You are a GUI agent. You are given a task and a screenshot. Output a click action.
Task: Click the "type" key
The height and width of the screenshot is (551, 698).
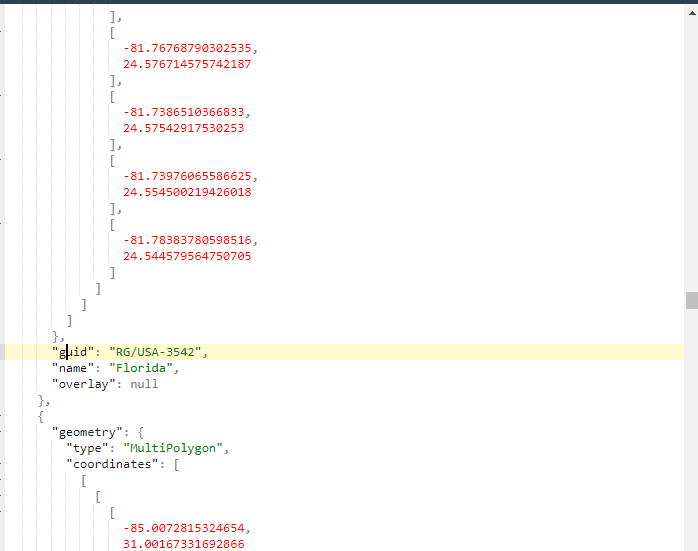pyautogui.click(x=87, y=448)
